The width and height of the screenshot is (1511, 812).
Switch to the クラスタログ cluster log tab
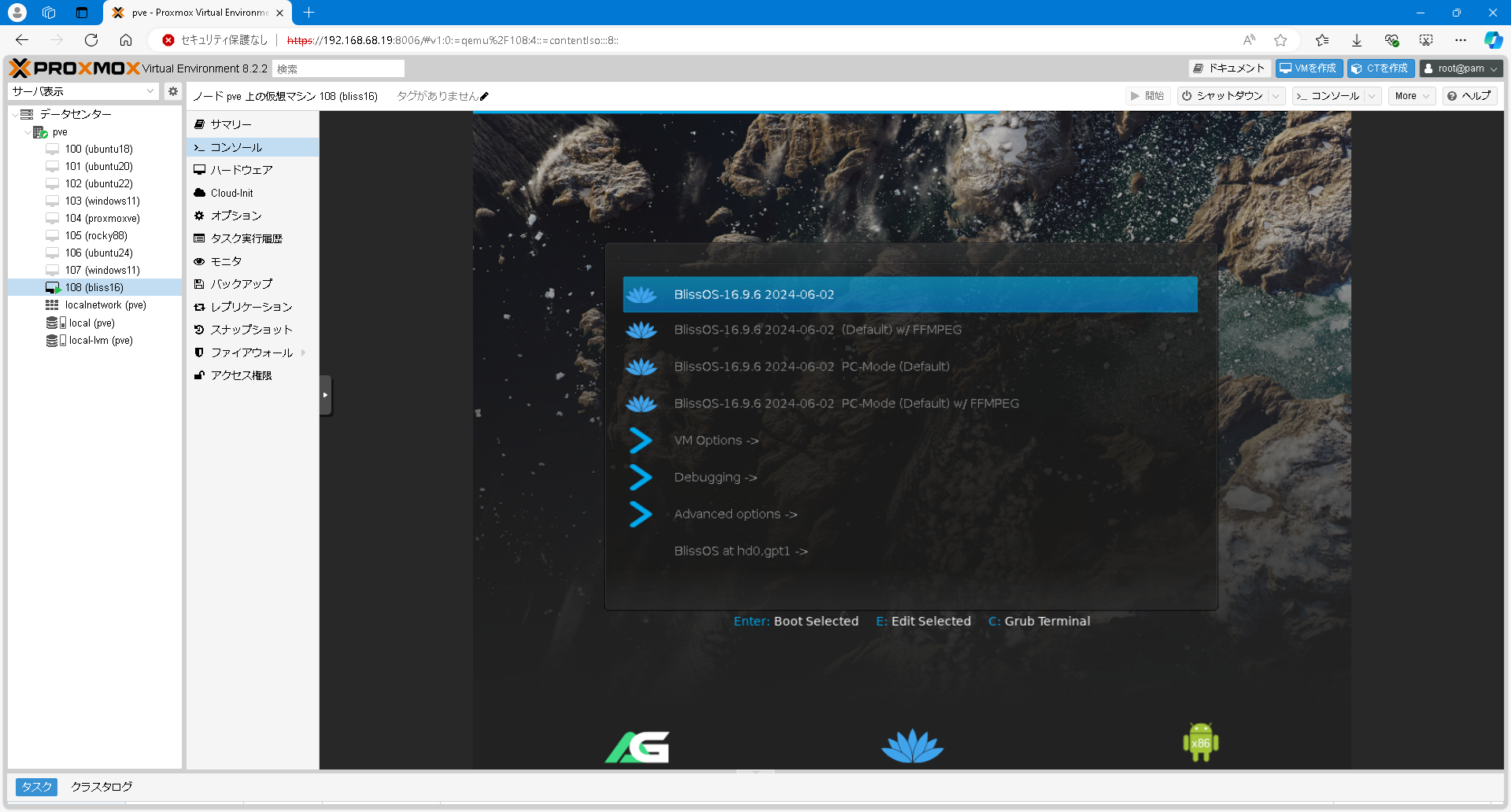(102, 787)
